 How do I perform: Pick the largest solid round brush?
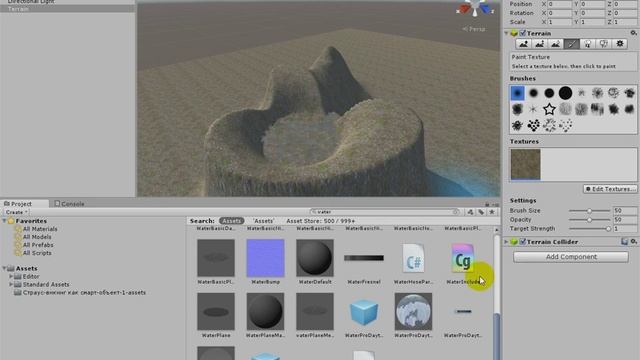pos(565,93)
